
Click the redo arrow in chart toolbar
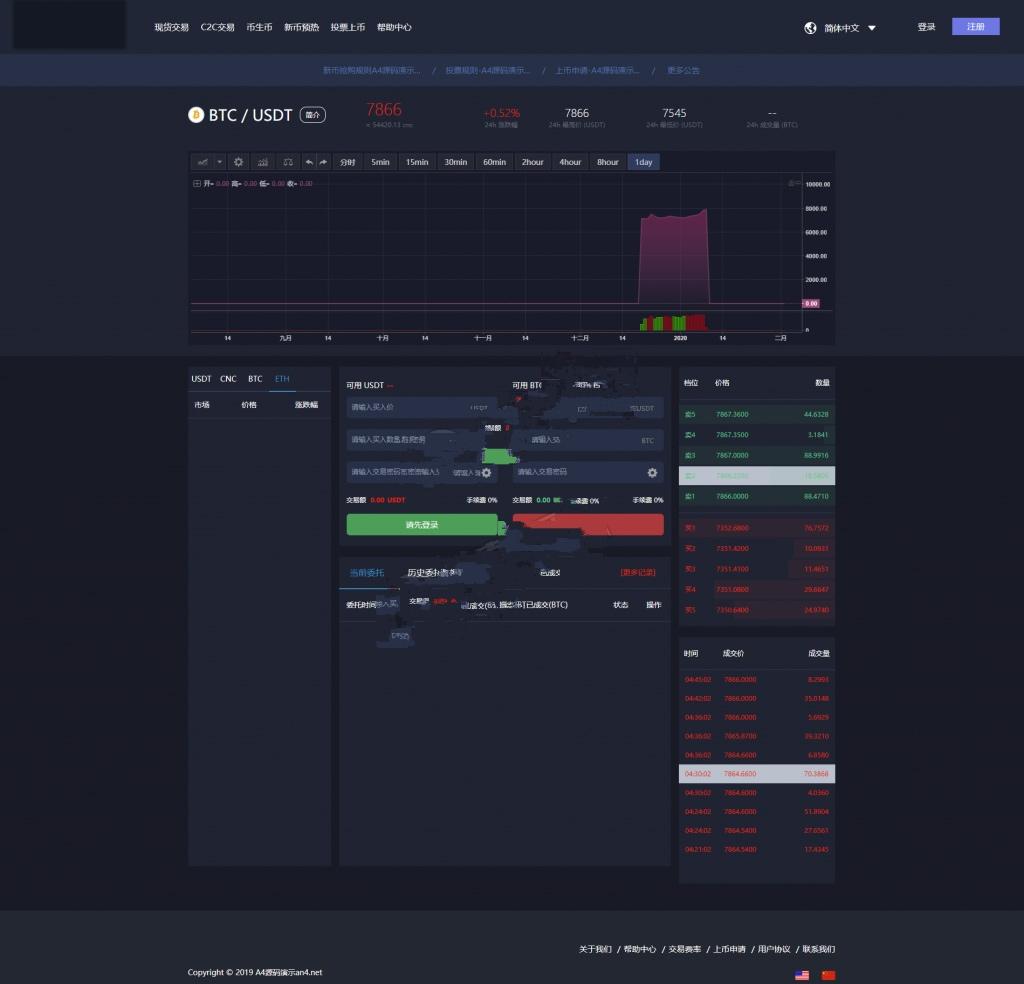coord(323,162)
